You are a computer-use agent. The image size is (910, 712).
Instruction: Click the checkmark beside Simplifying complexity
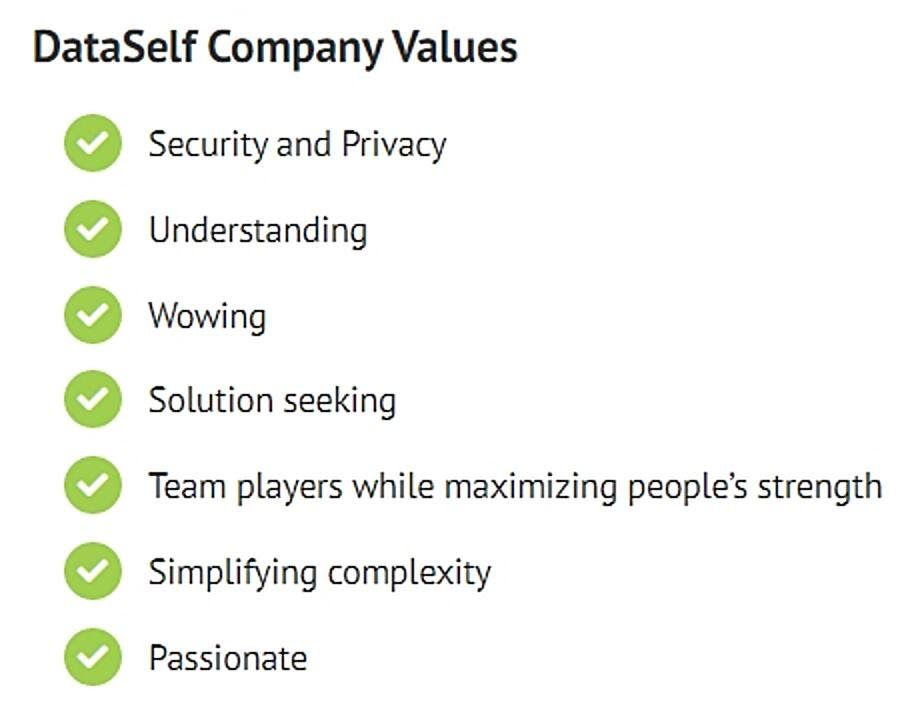click(x=93, y=570)
